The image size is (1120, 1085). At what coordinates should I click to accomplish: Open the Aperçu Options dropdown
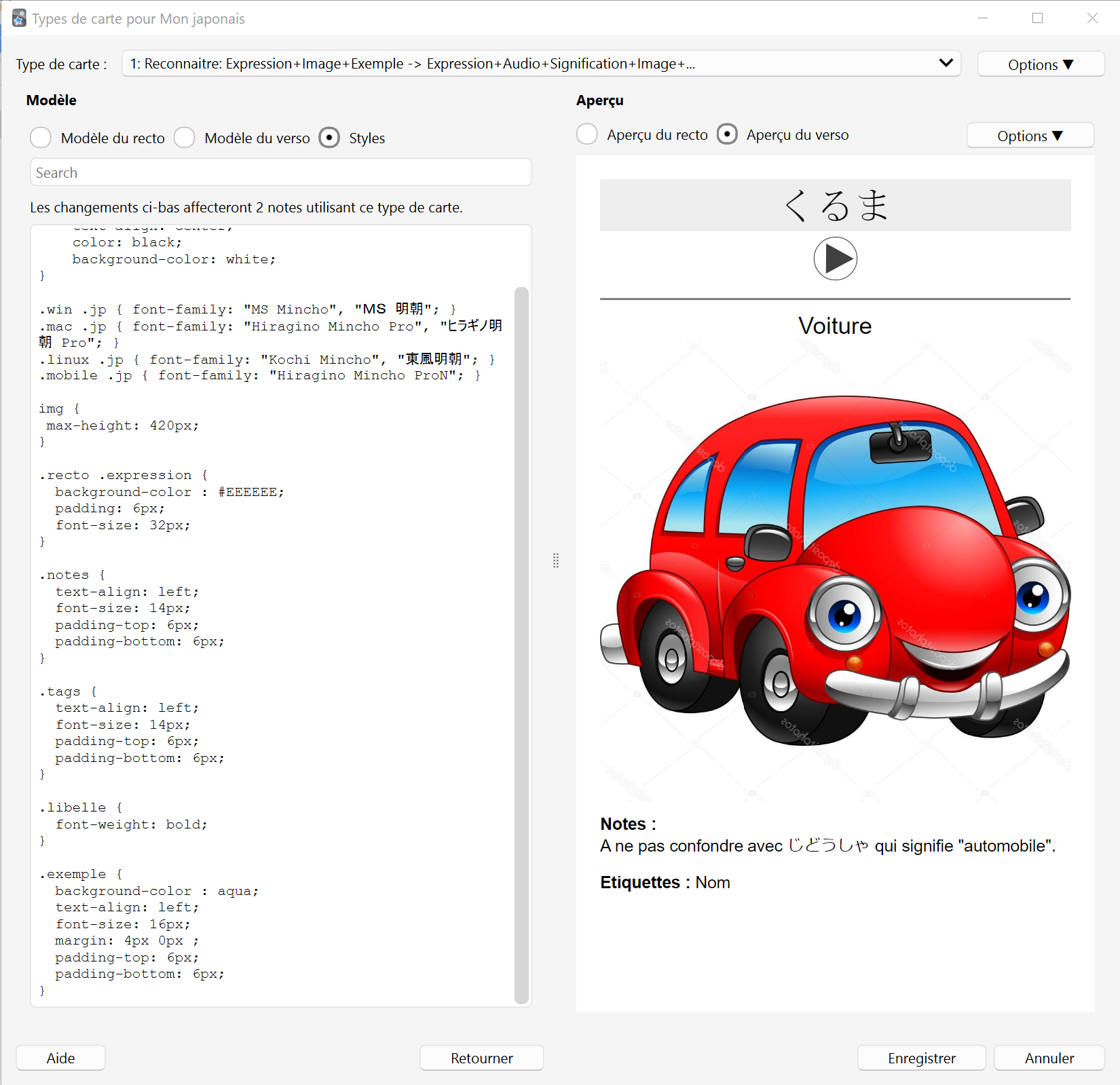1030,136
